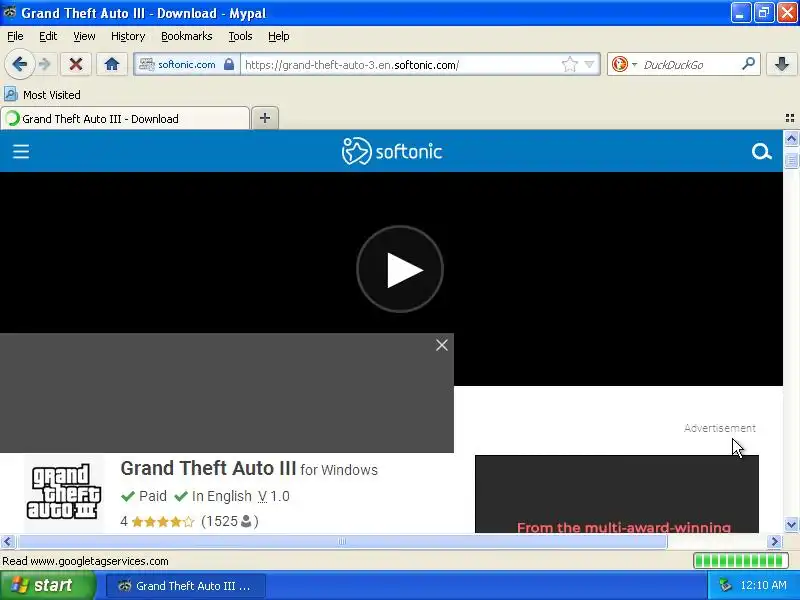800x600 pixels.
Task: Click the dark advertisement banner
Action: click(x=617, y=494)
